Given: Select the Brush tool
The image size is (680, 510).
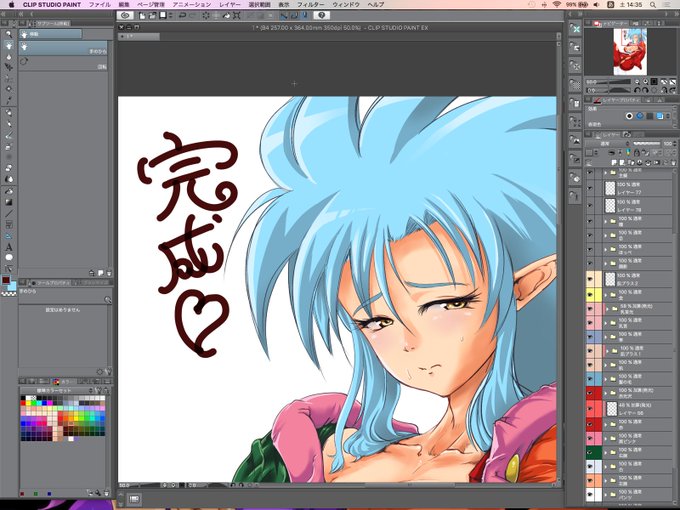Looking at the screenshot, I should 9,135.
